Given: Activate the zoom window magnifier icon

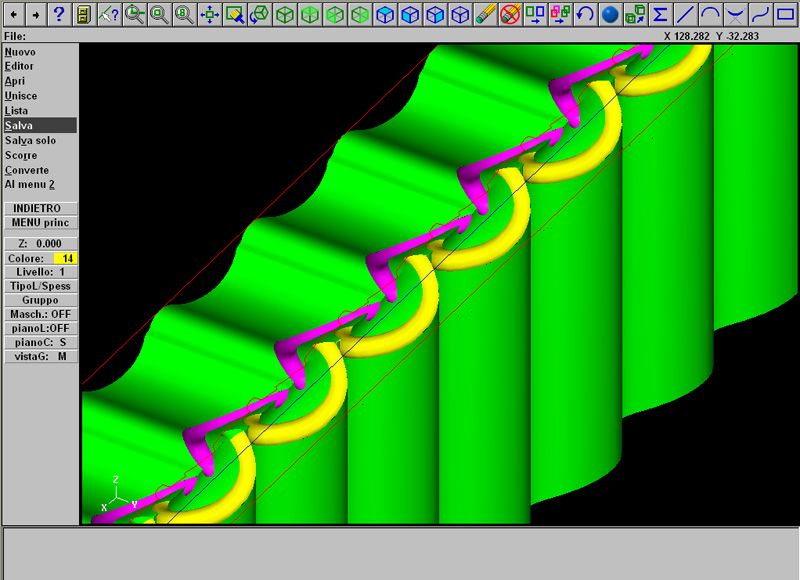Looking at the screenshot, I should (159, 15).
